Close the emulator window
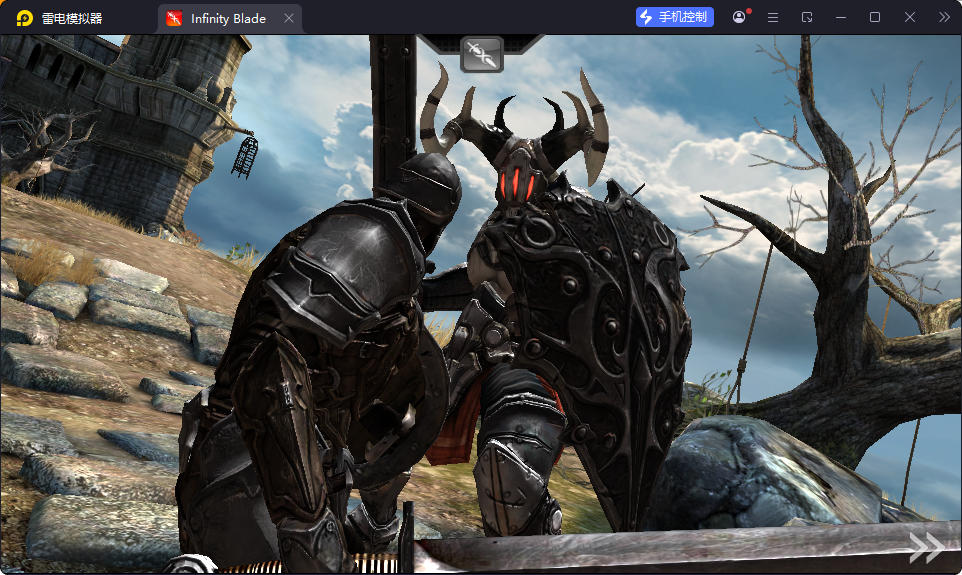 (910, 17)
